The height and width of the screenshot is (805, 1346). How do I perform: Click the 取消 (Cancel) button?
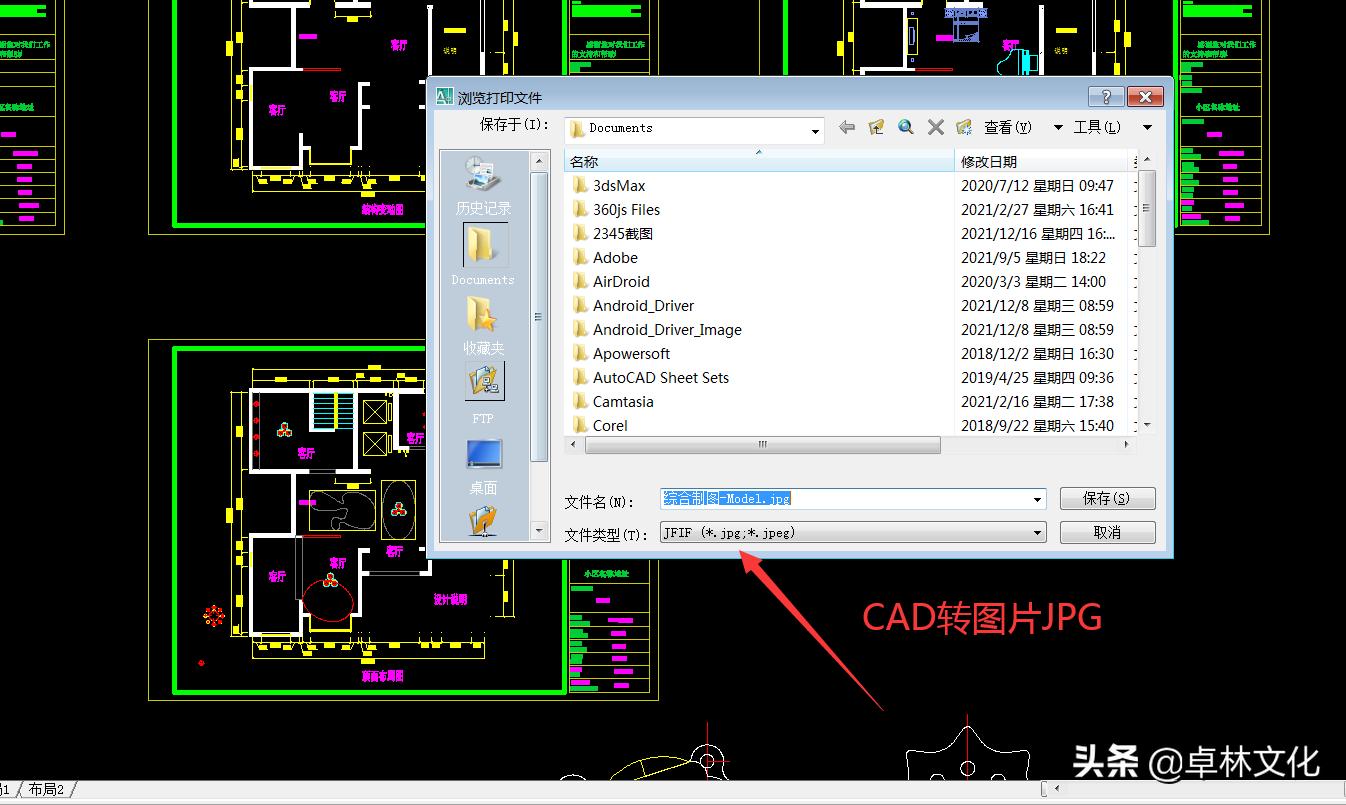point(1107,532)
